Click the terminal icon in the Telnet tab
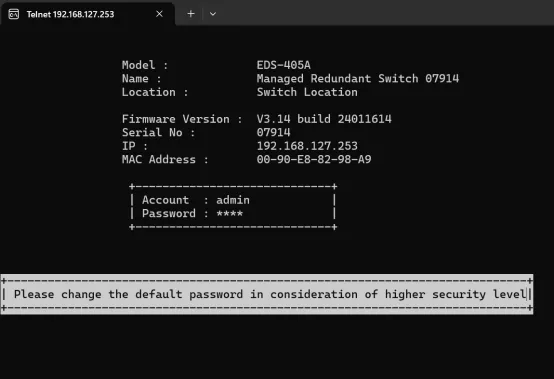 [14, 14]
